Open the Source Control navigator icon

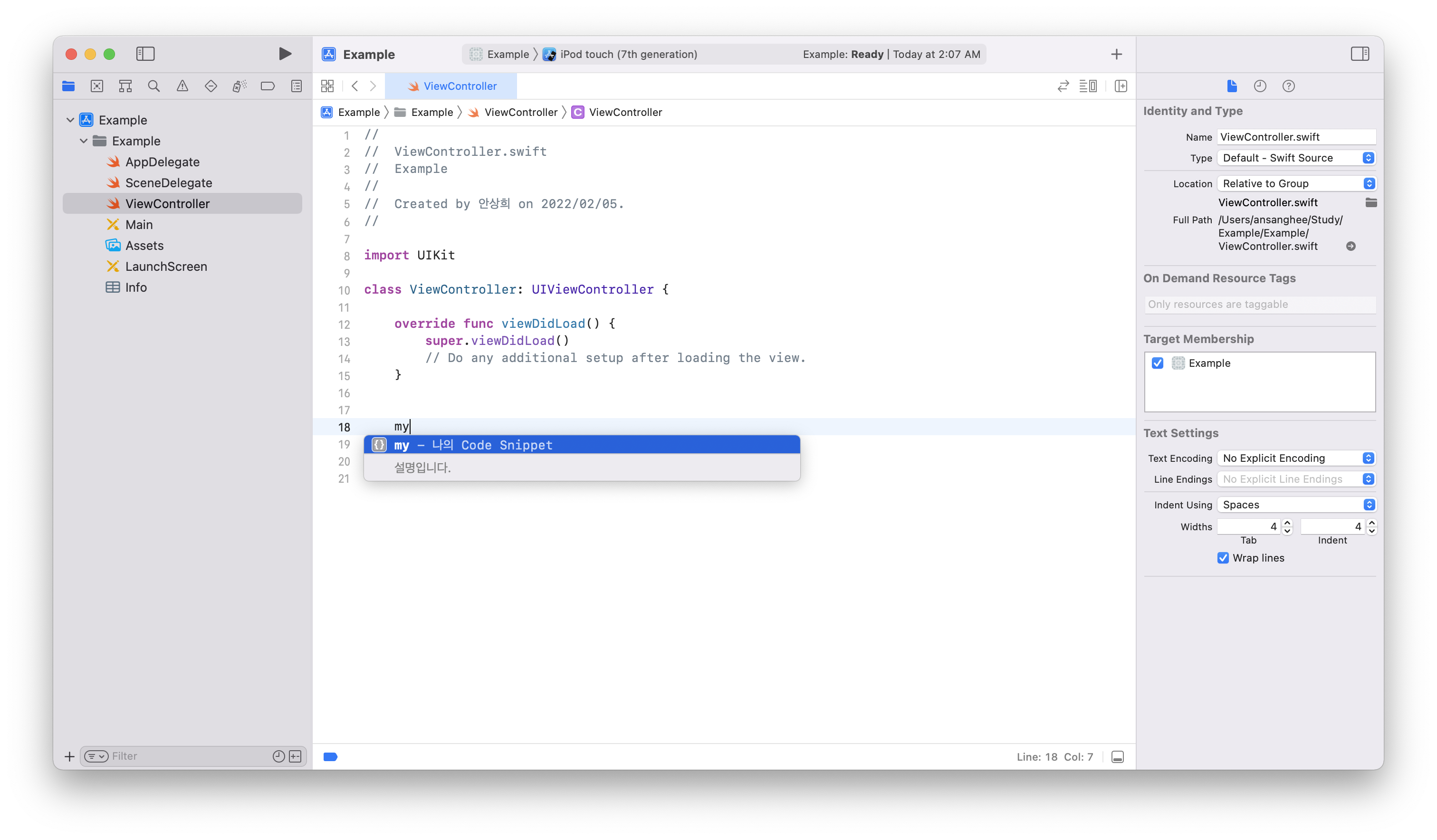[97, 86]
